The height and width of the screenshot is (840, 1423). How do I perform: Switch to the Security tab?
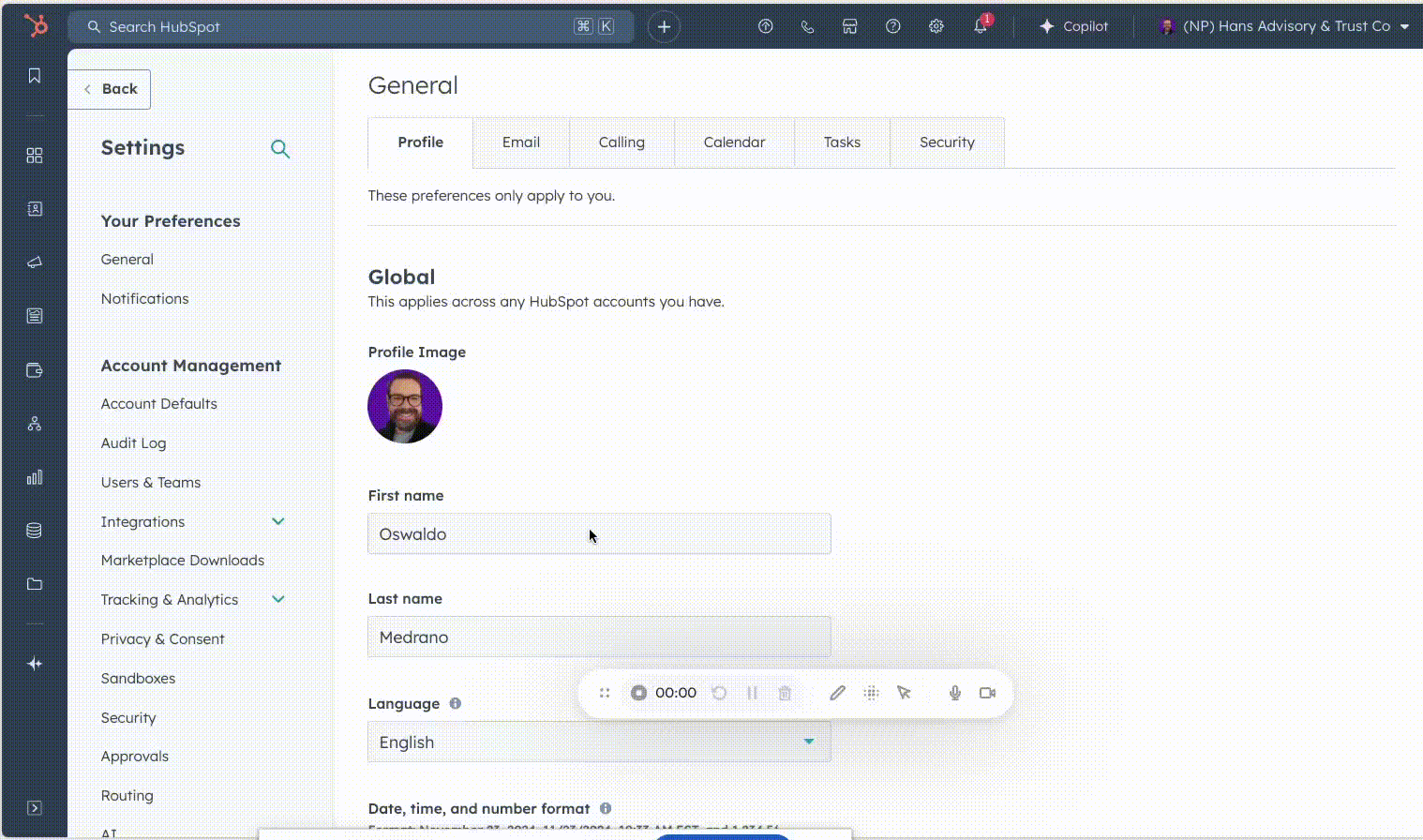947,142
